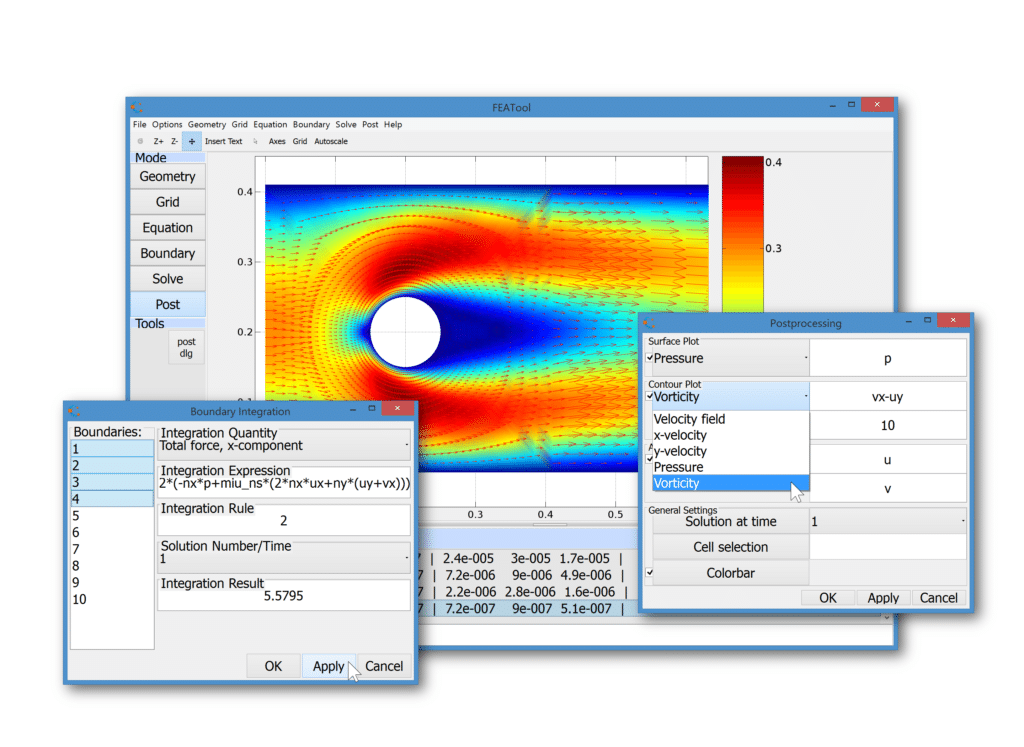This screenshot has height=747, width=1024.
Task: Switch to Solve mode in the sidebar
Action: pyautogui.click(x=167, y=278)
